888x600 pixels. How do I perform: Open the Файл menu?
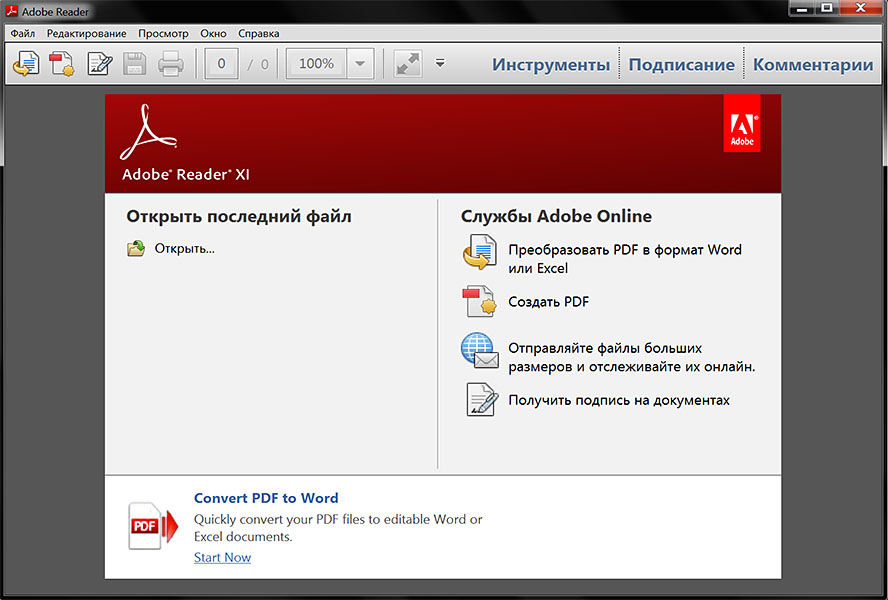pyautogui.click(x=23, y=33)
